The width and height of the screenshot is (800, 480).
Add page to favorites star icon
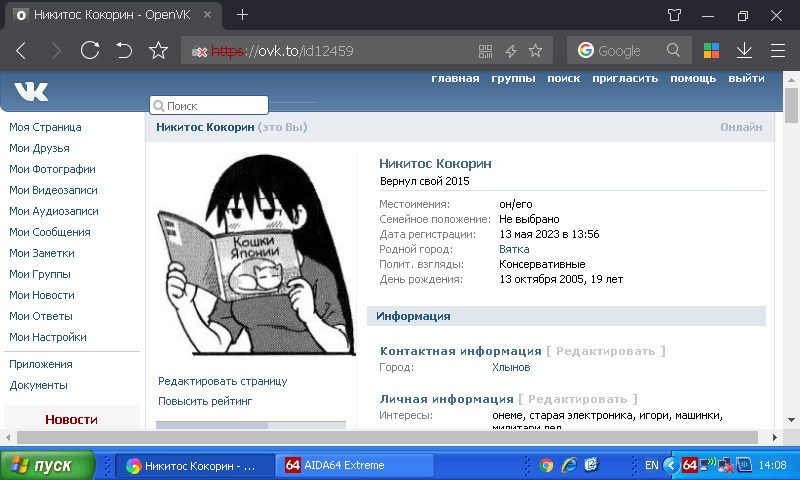pos(158,50)
